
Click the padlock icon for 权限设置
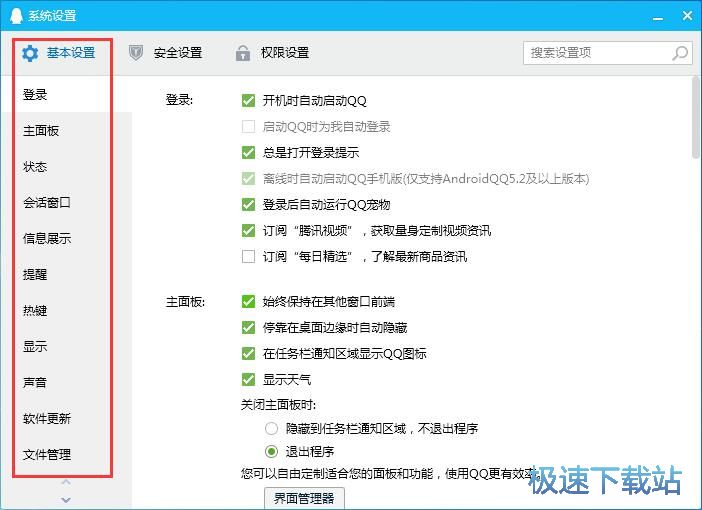[243, 53]
